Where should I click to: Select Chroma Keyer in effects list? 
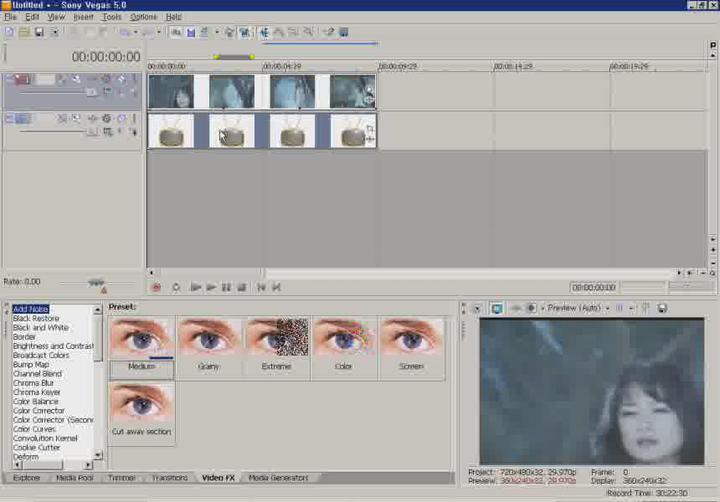37,392
